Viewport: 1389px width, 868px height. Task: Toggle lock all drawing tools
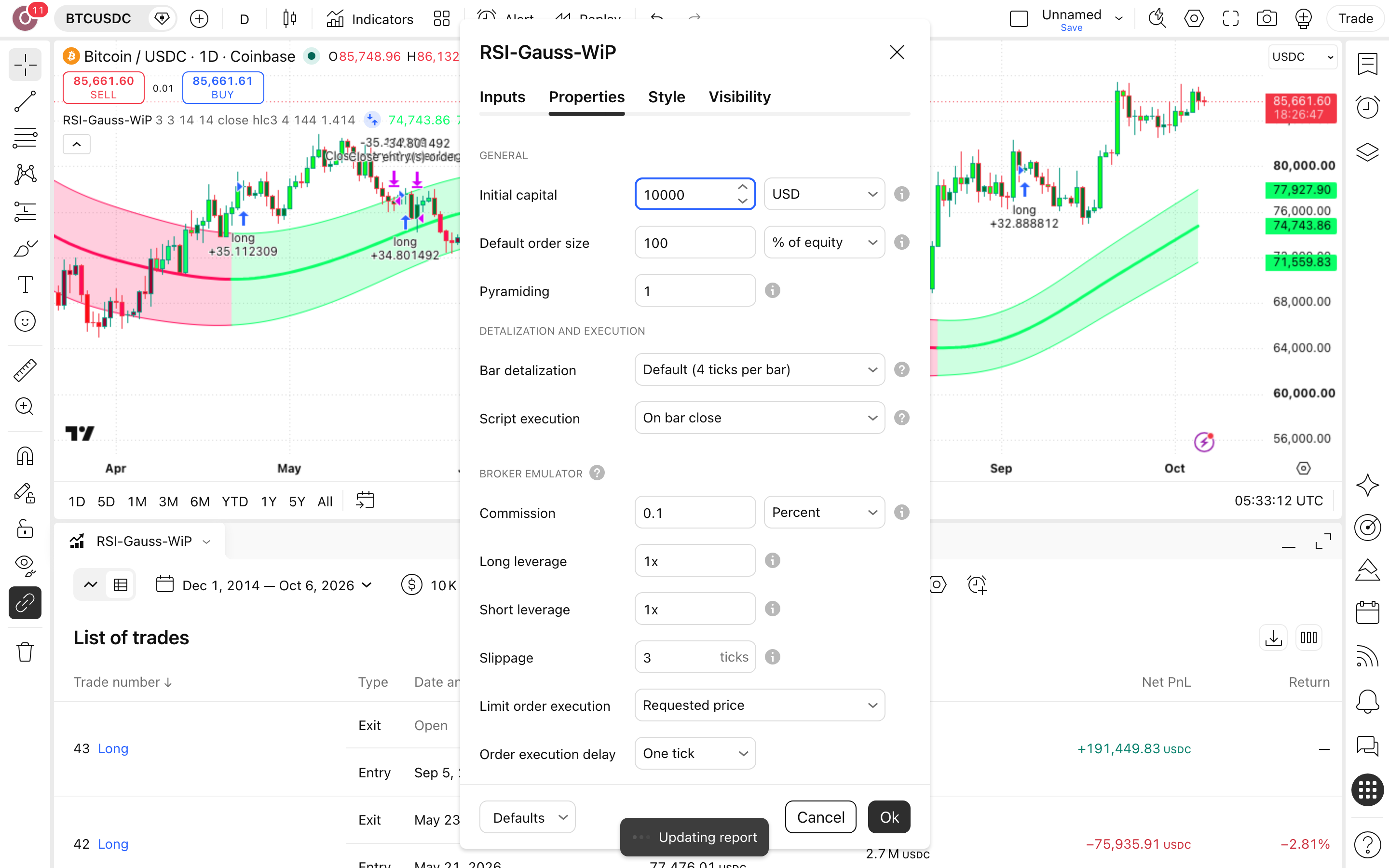25,529
